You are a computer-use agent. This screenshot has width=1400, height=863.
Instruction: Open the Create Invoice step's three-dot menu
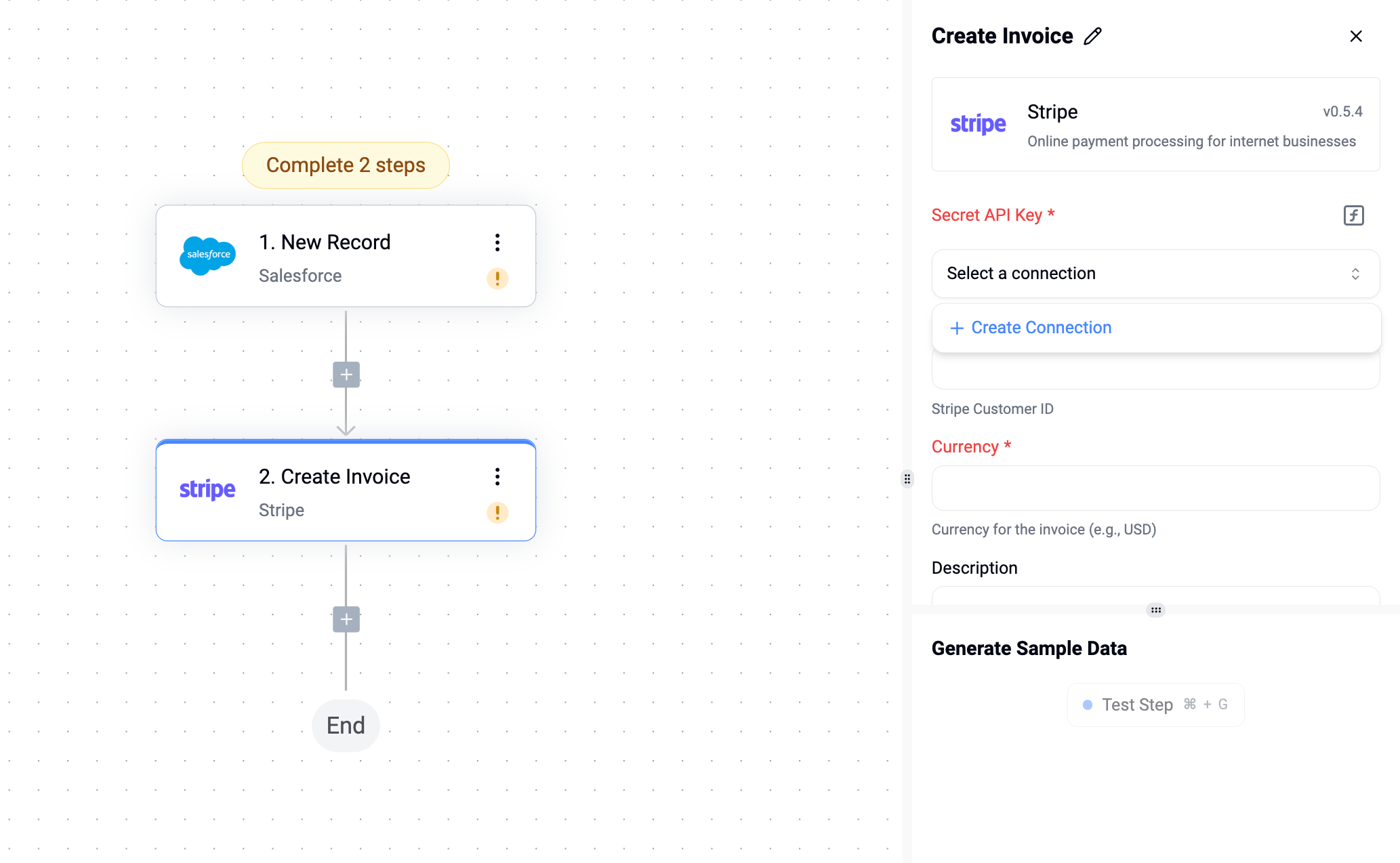(x=497, y=477)
